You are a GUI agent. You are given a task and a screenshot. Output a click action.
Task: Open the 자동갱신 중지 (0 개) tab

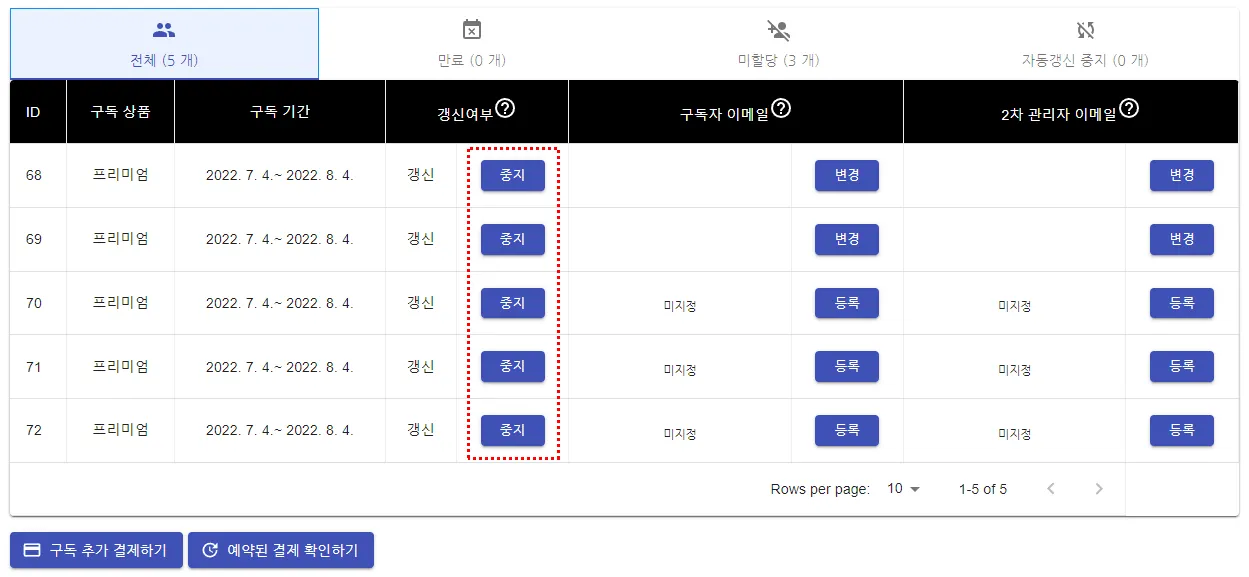click(1085, 44)
